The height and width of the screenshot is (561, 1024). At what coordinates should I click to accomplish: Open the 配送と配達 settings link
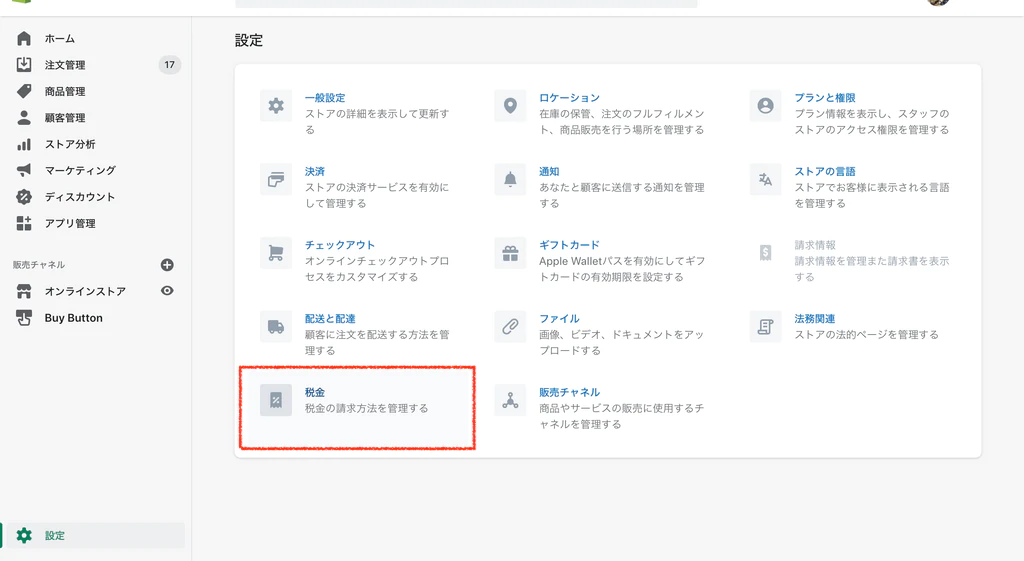tap(330, 319)
